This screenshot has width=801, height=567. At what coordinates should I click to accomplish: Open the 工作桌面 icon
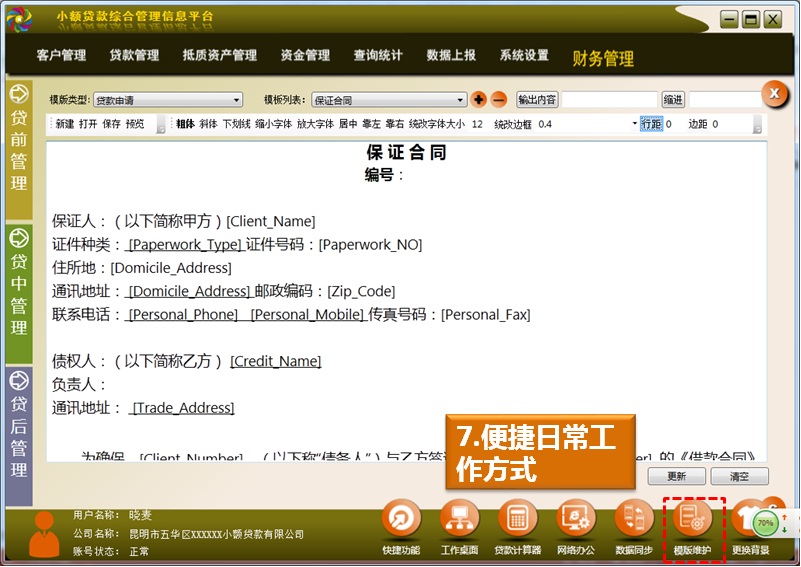(457, 520)
